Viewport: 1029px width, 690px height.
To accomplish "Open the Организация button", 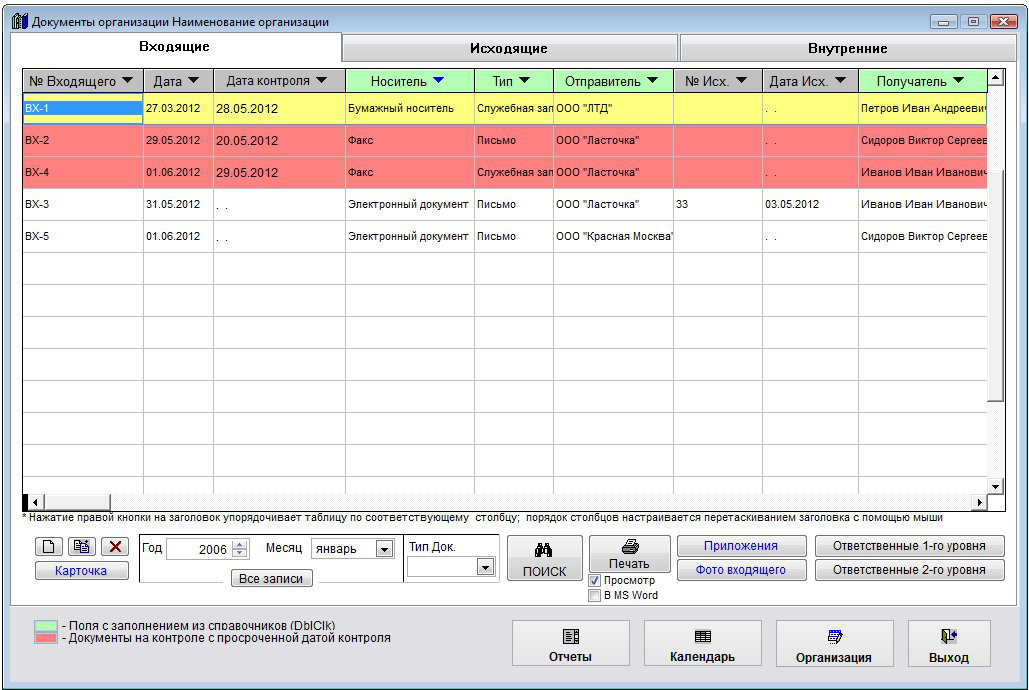I will 833,644.
